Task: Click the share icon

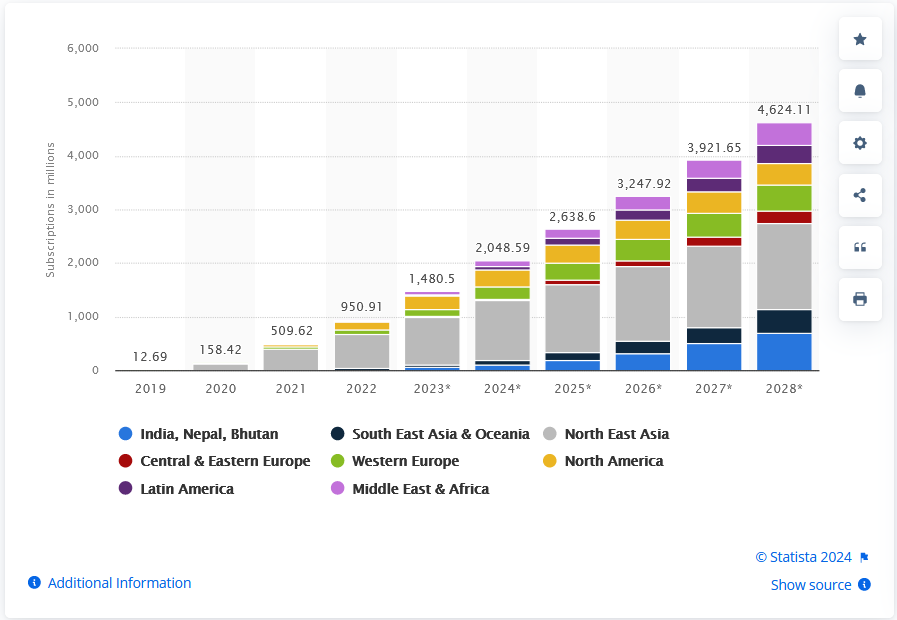Action: coord(860,195)
